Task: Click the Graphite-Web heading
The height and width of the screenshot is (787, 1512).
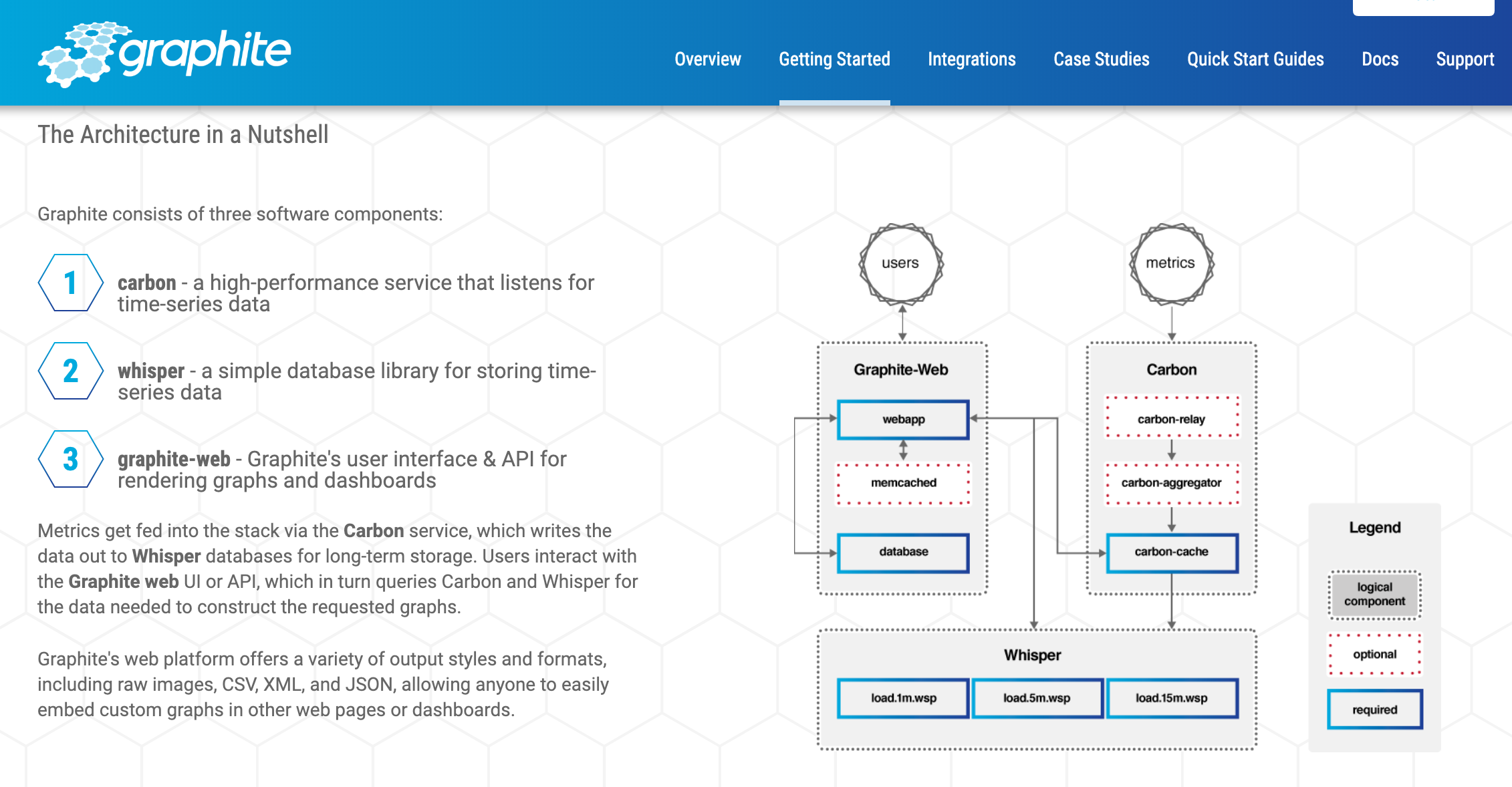Action: tap(900, 369)
